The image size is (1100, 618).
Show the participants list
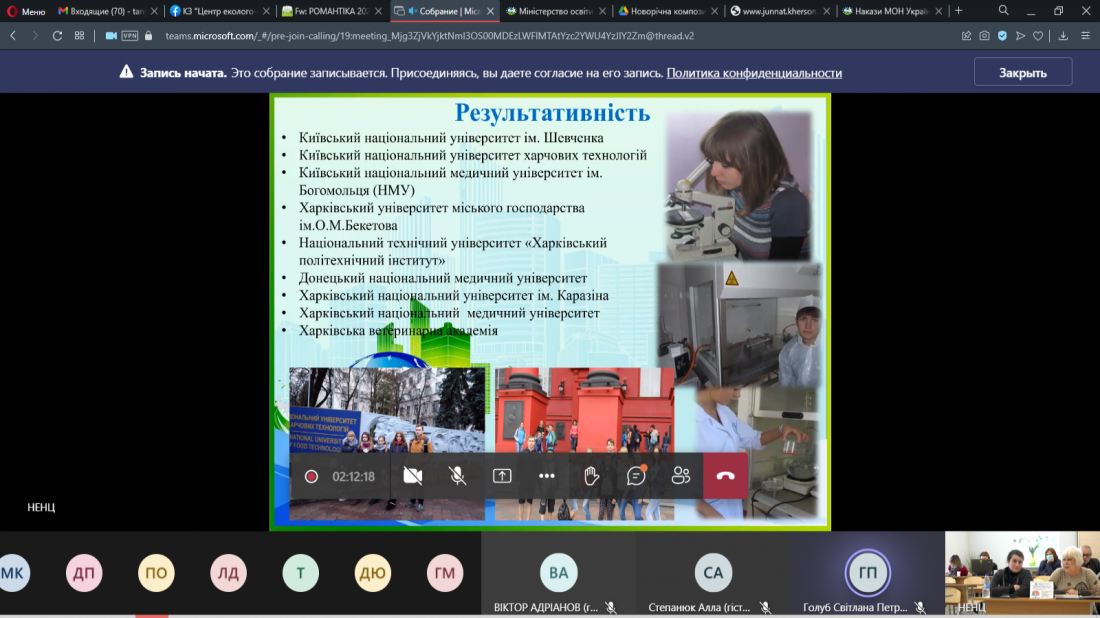(x=680, y=476)
